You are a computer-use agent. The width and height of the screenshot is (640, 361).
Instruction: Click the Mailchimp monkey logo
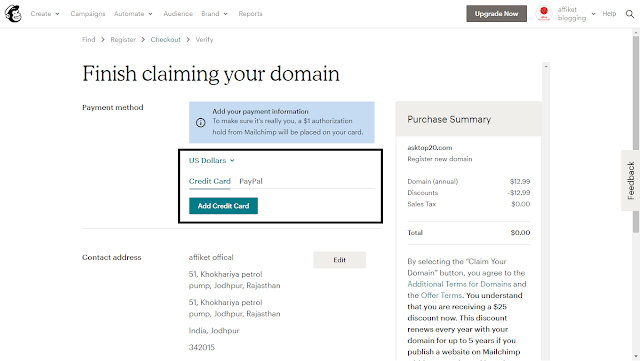click(x=13, y=13)
